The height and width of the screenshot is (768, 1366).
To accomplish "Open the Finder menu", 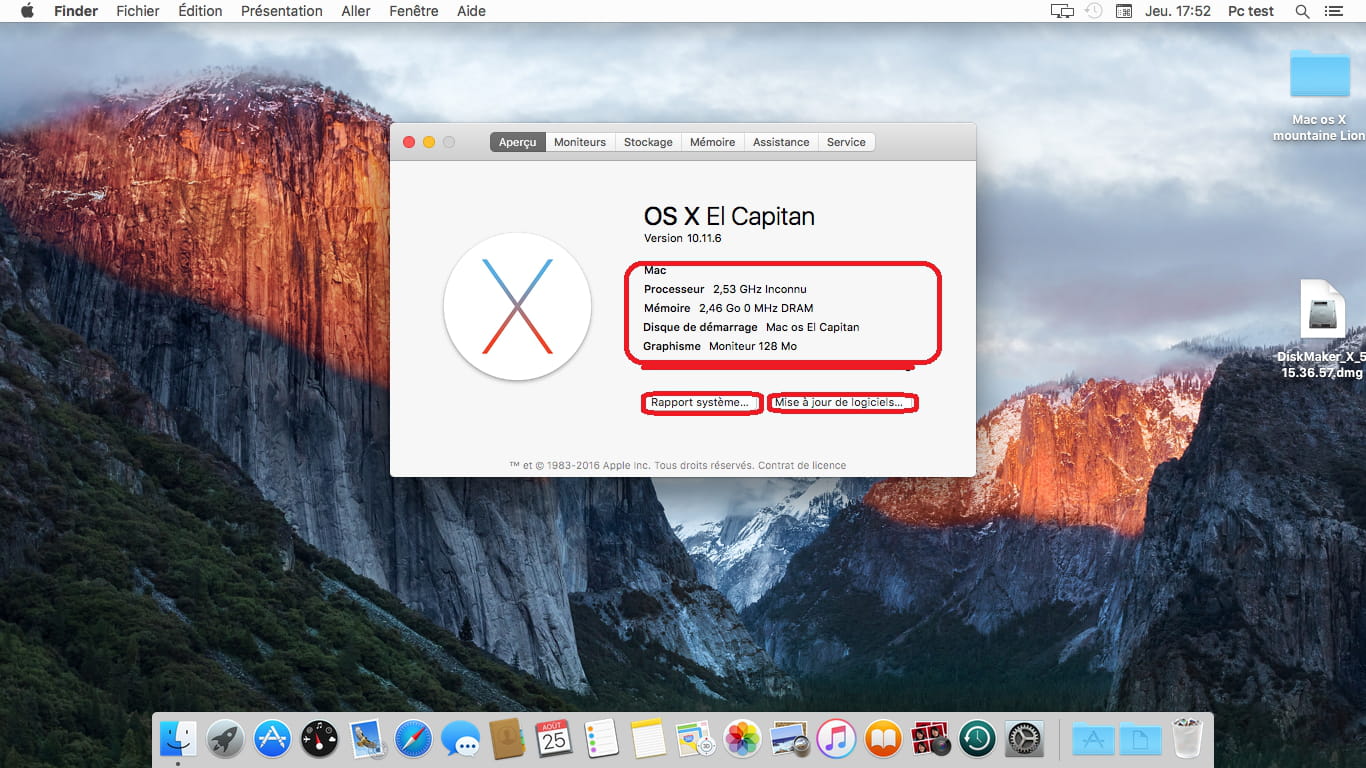I will click(76, 11).
